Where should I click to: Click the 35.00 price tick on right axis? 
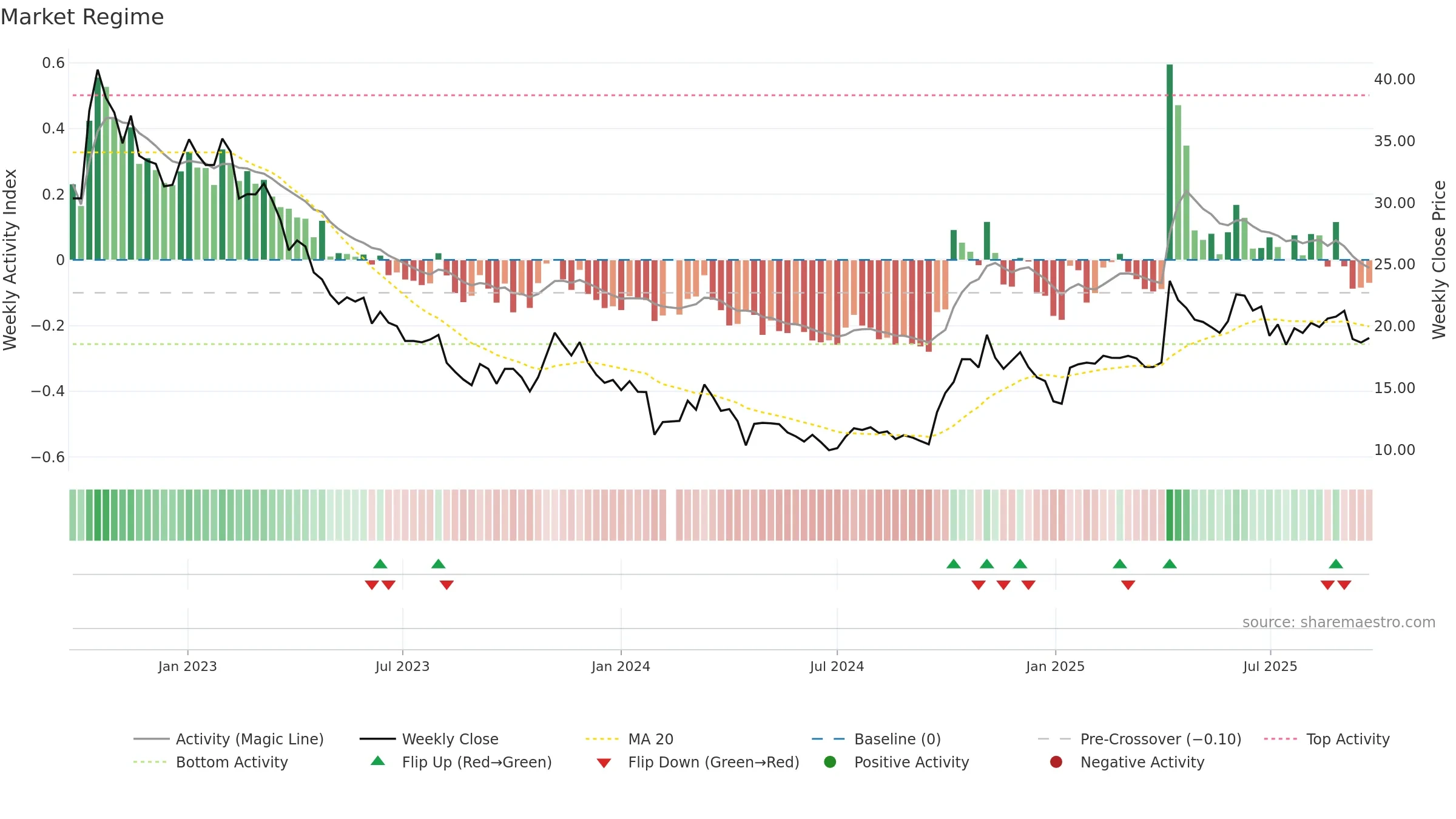point(1395,141)
